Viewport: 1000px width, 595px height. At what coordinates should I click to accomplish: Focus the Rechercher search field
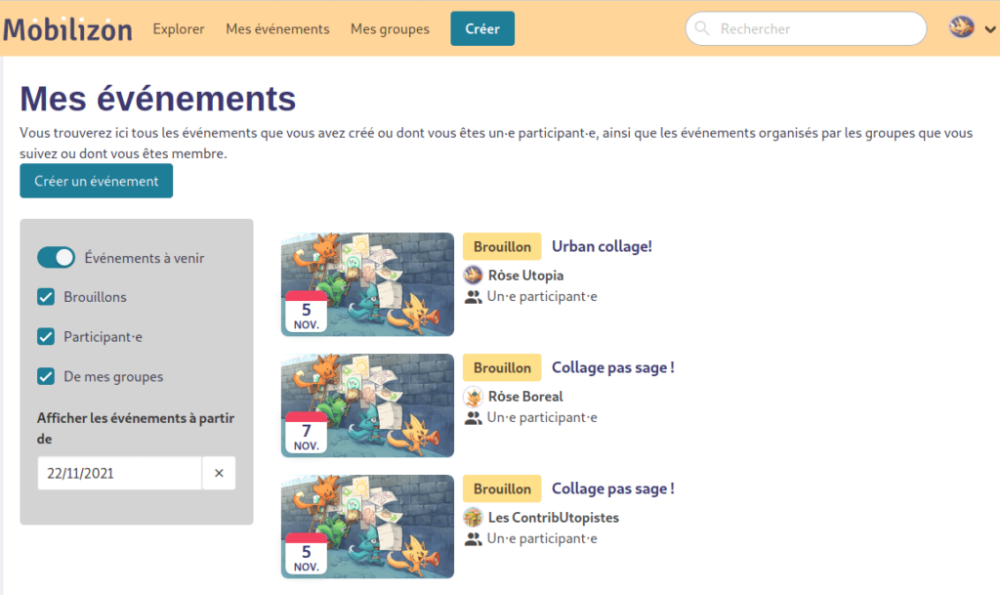(x=815, y=29)
